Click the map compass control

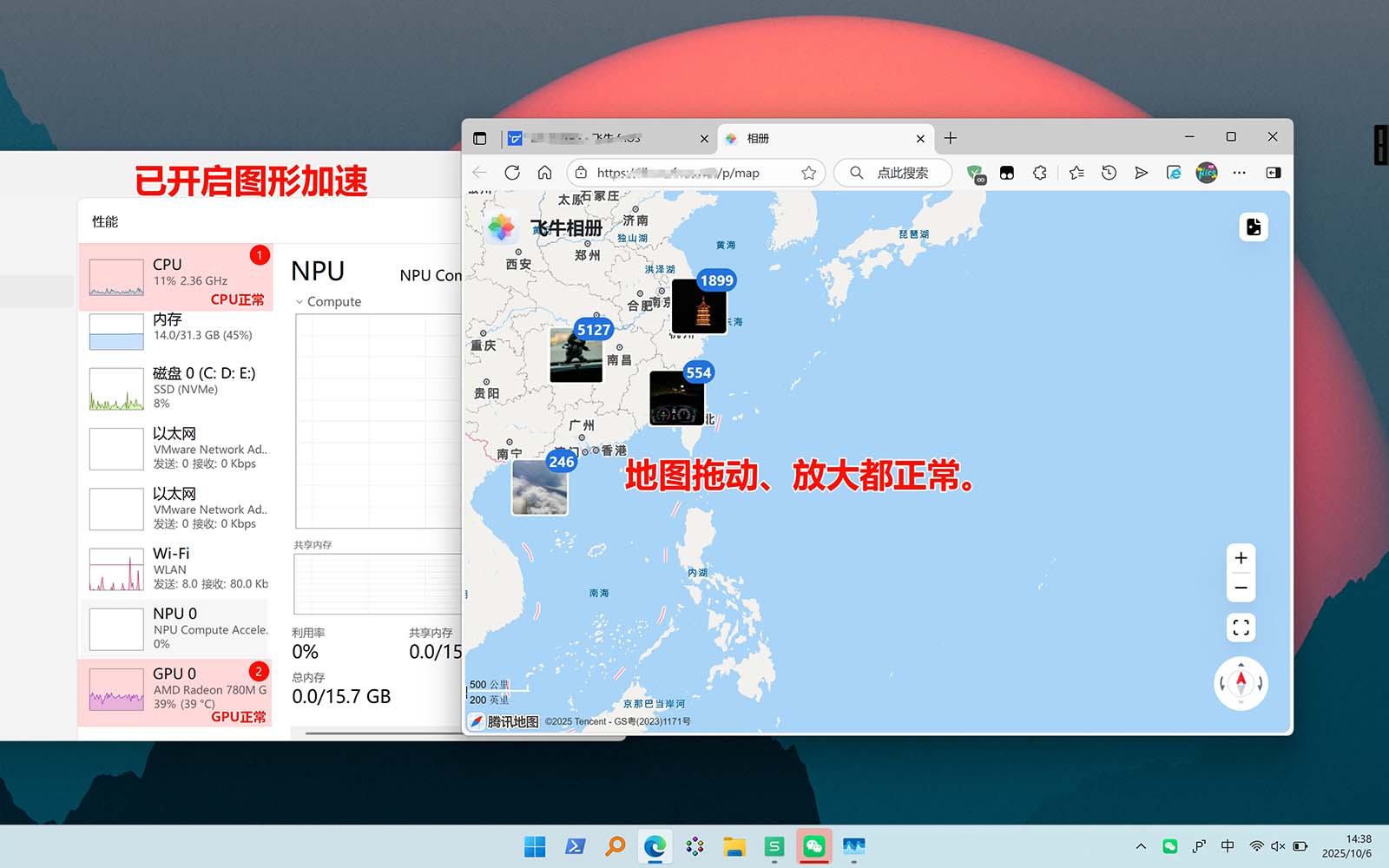pyautogui.click(x=1241, y=684)
